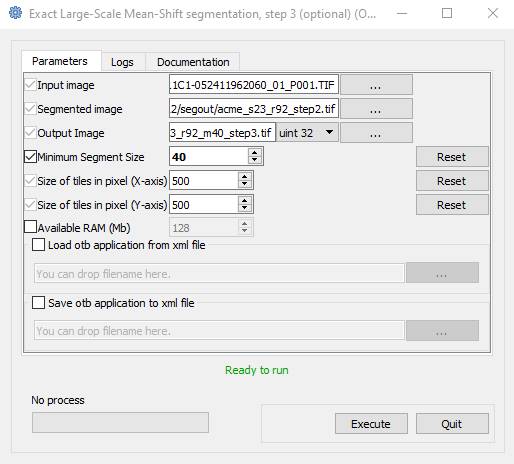Click the Segmented image path field
The width and height of the screenshot is (514, 464).
pyautogui.click(x=254, y=109)
